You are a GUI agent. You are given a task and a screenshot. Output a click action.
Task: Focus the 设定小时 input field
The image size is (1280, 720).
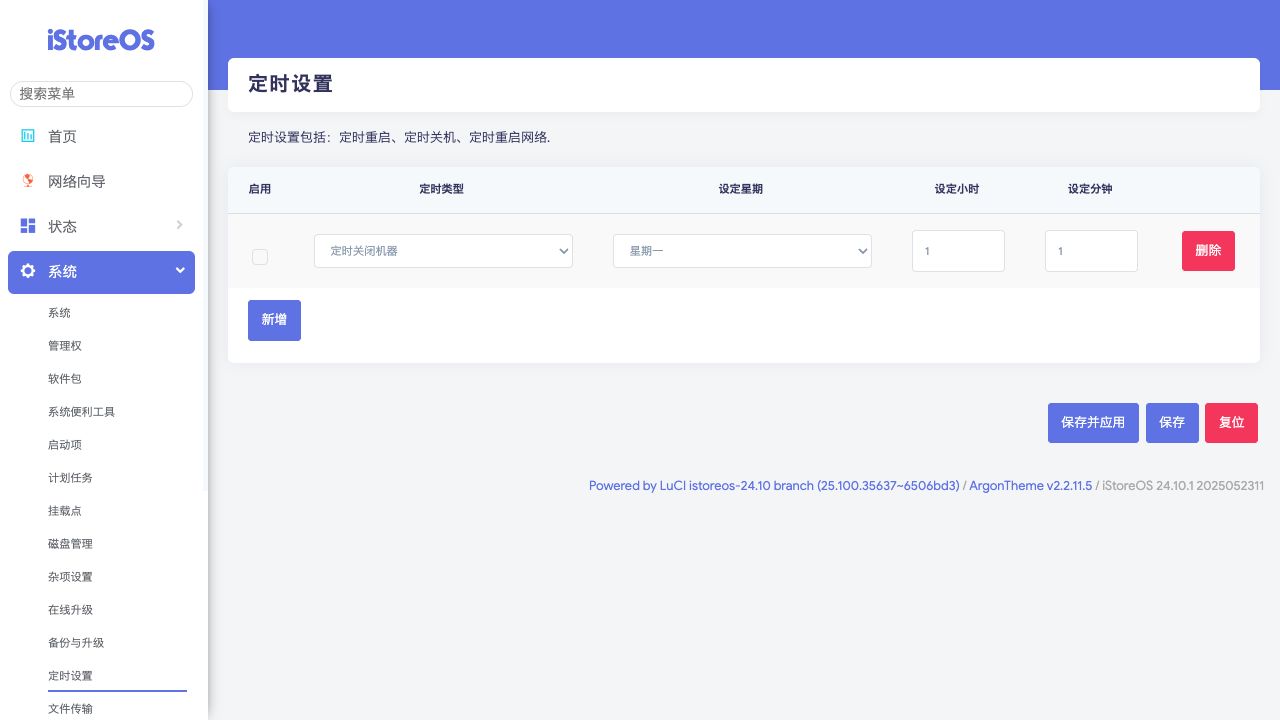pos(958,251)
